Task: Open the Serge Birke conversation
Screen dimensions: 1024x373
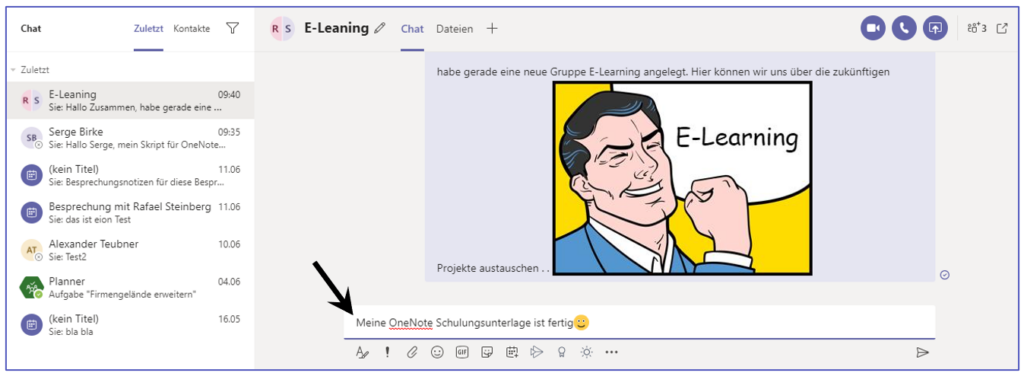Action: [x=131, y=138]
